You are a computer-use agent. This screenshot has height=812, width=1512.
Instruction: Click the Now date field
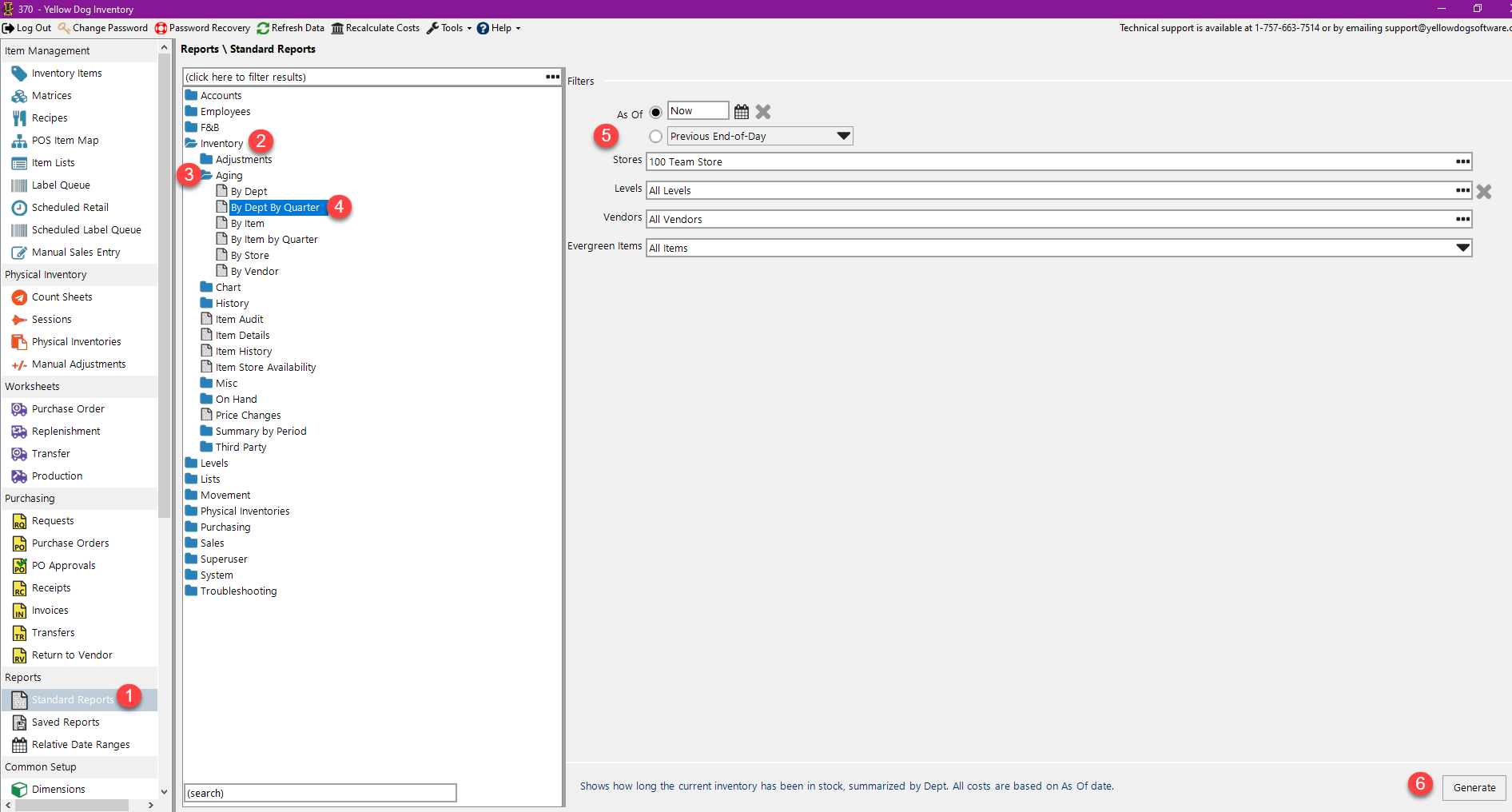(x=698, y=110)
